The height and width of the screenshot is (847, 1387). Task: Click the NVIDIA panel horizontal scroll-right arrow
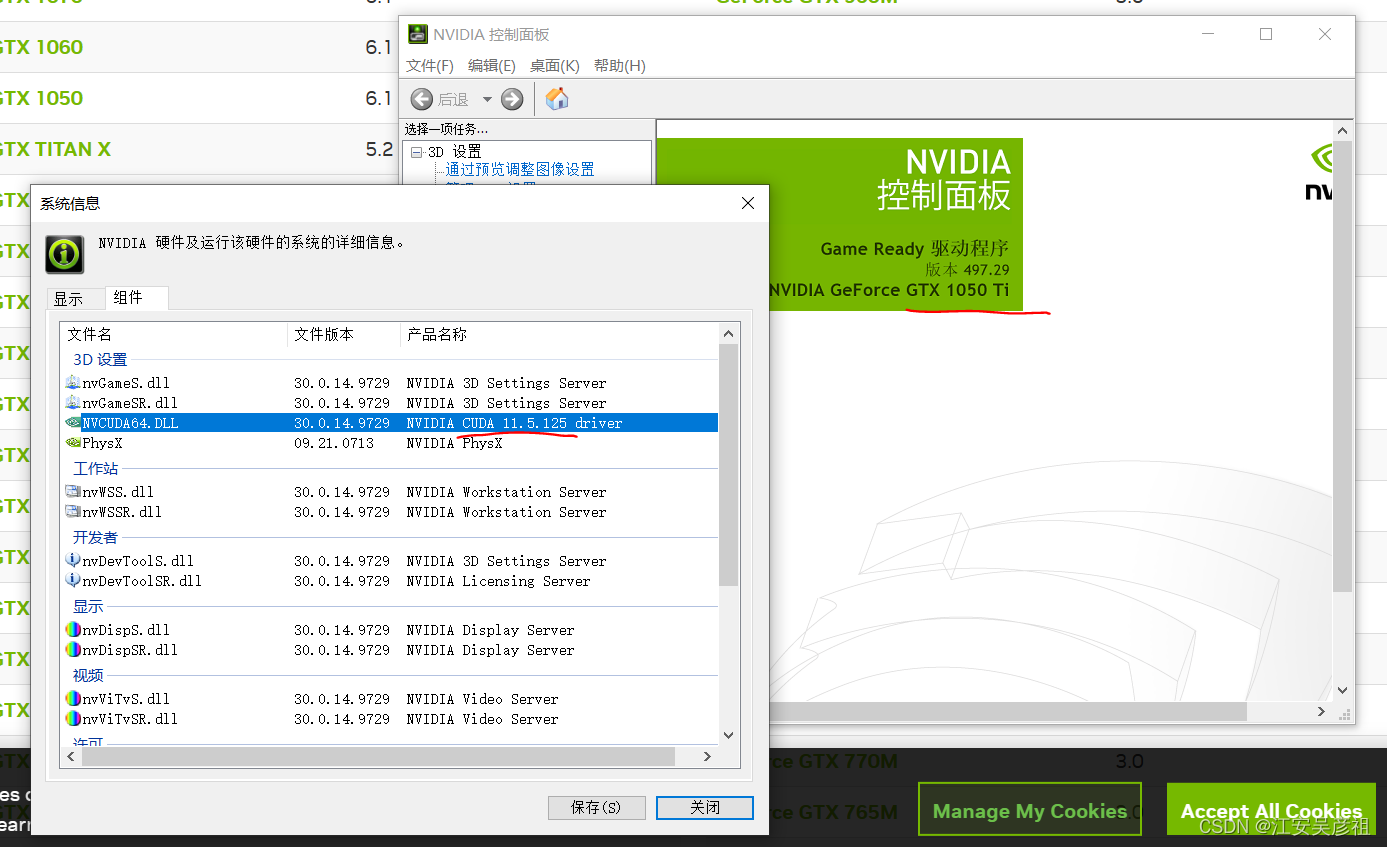click(x=1321, y=712)
